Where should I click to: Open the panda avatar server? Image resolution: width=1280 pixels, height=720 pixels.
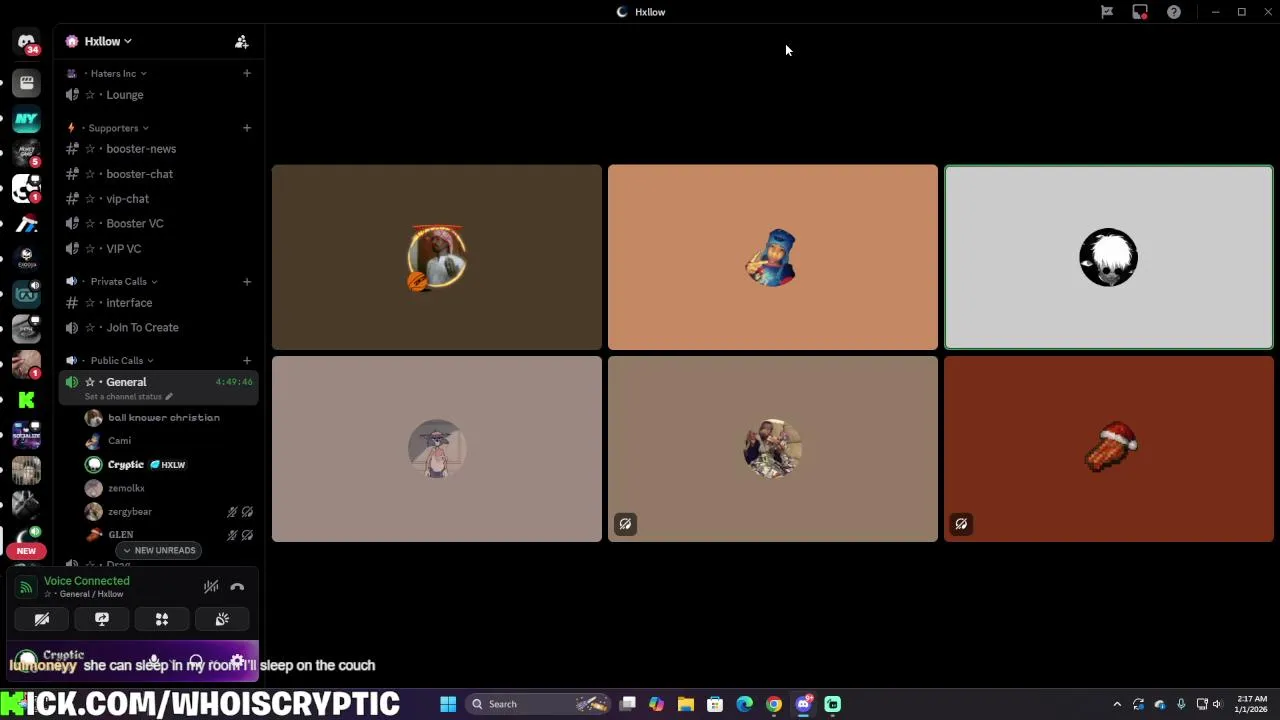27,189
